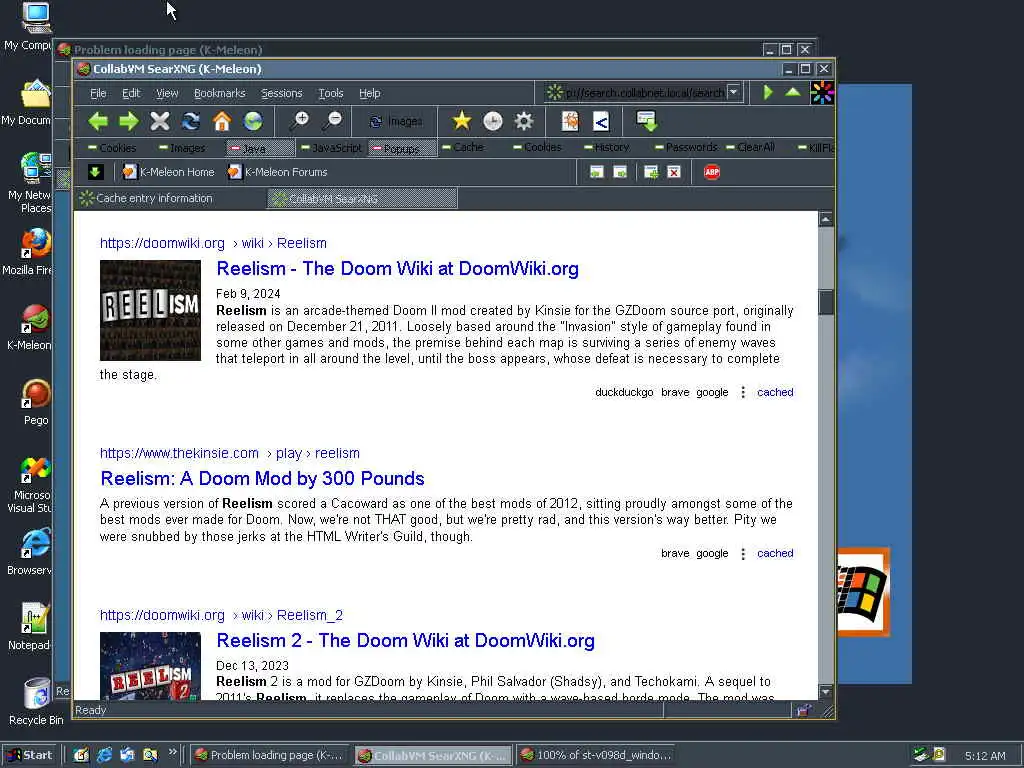Open Reelism: A Doom Mod by 300 Pounds
This screenshot has height=768, width=1024.
click(x=263, y=478)
